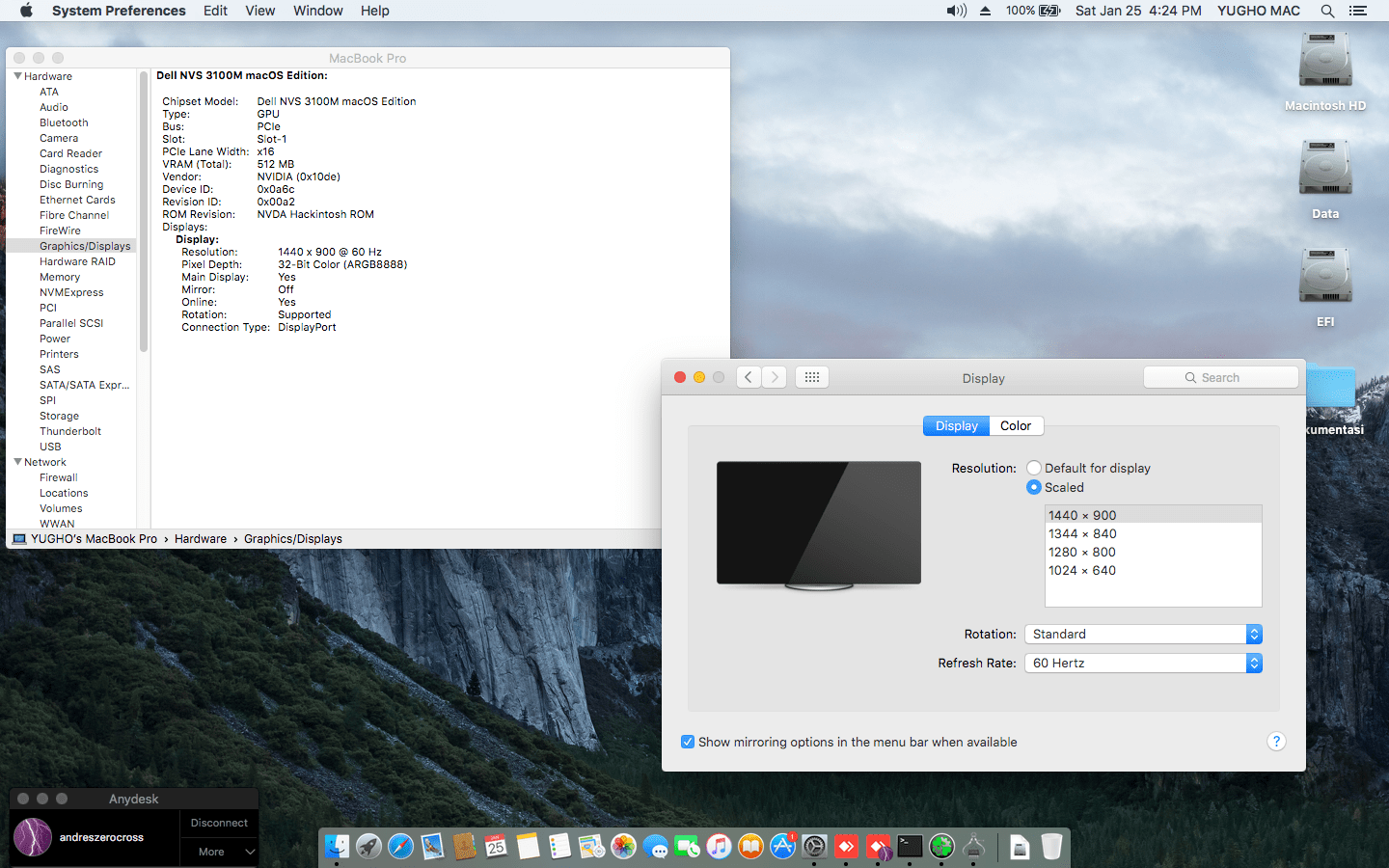Switch to the Display tab
The height and width of the screenshot is (868, 1389).
(x=956, y=425)
